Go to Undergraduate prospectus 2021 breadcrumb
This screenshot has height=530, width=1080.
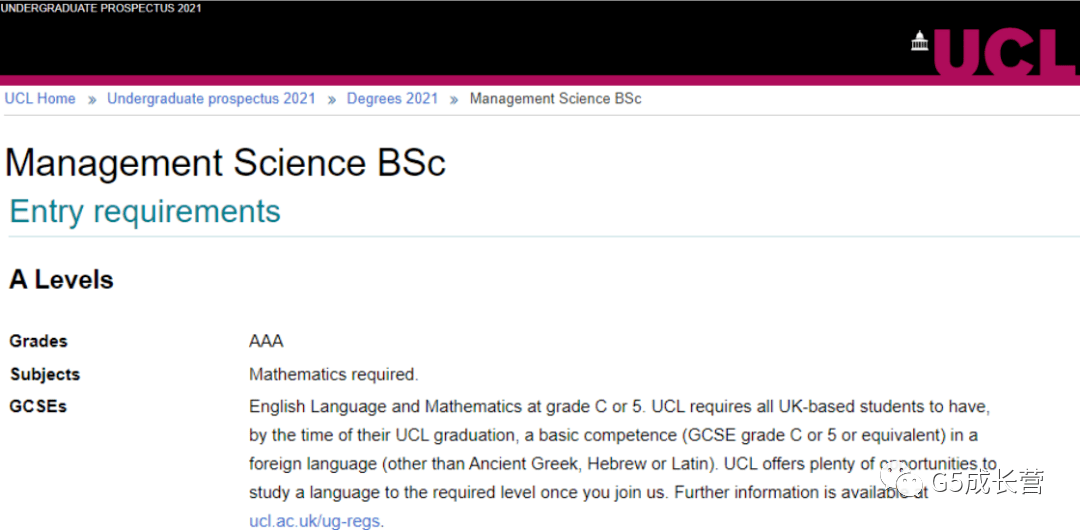point(211,99)
